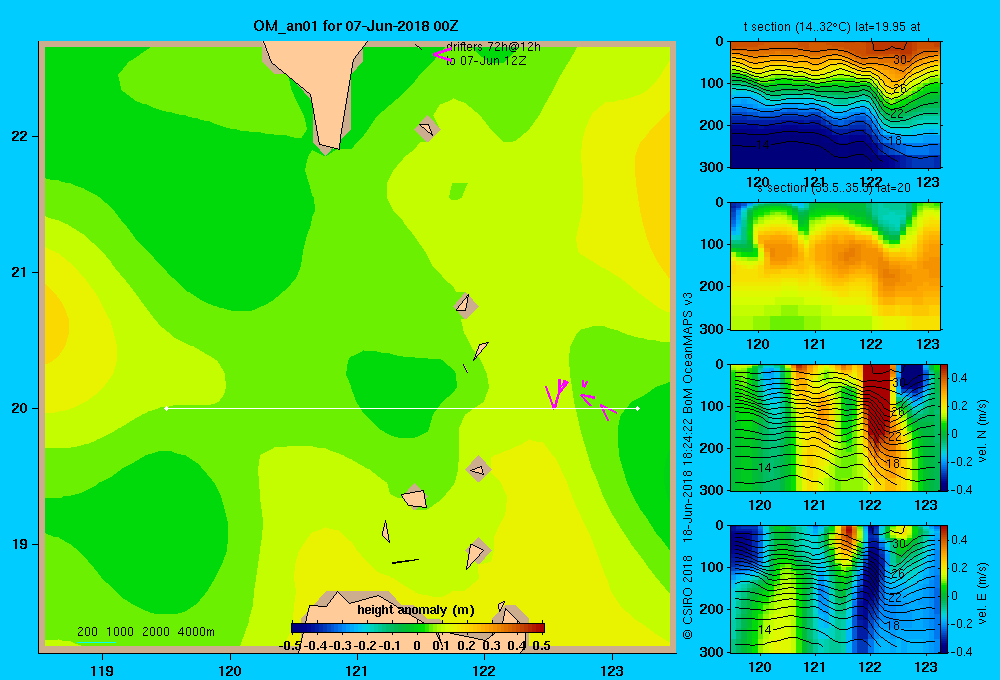The width and height of the screenshot is (1000, 680).
Task: Click the 0.5 value on the height anomaly colorbar
Action: point(541,646)
